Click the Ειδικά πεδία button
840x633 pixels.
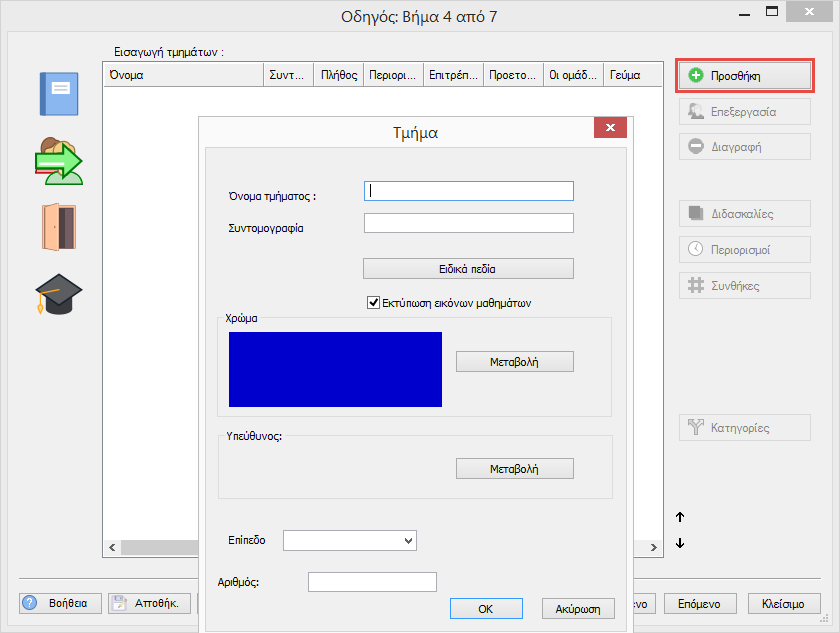pyautogui.click(x=468, y=269)
